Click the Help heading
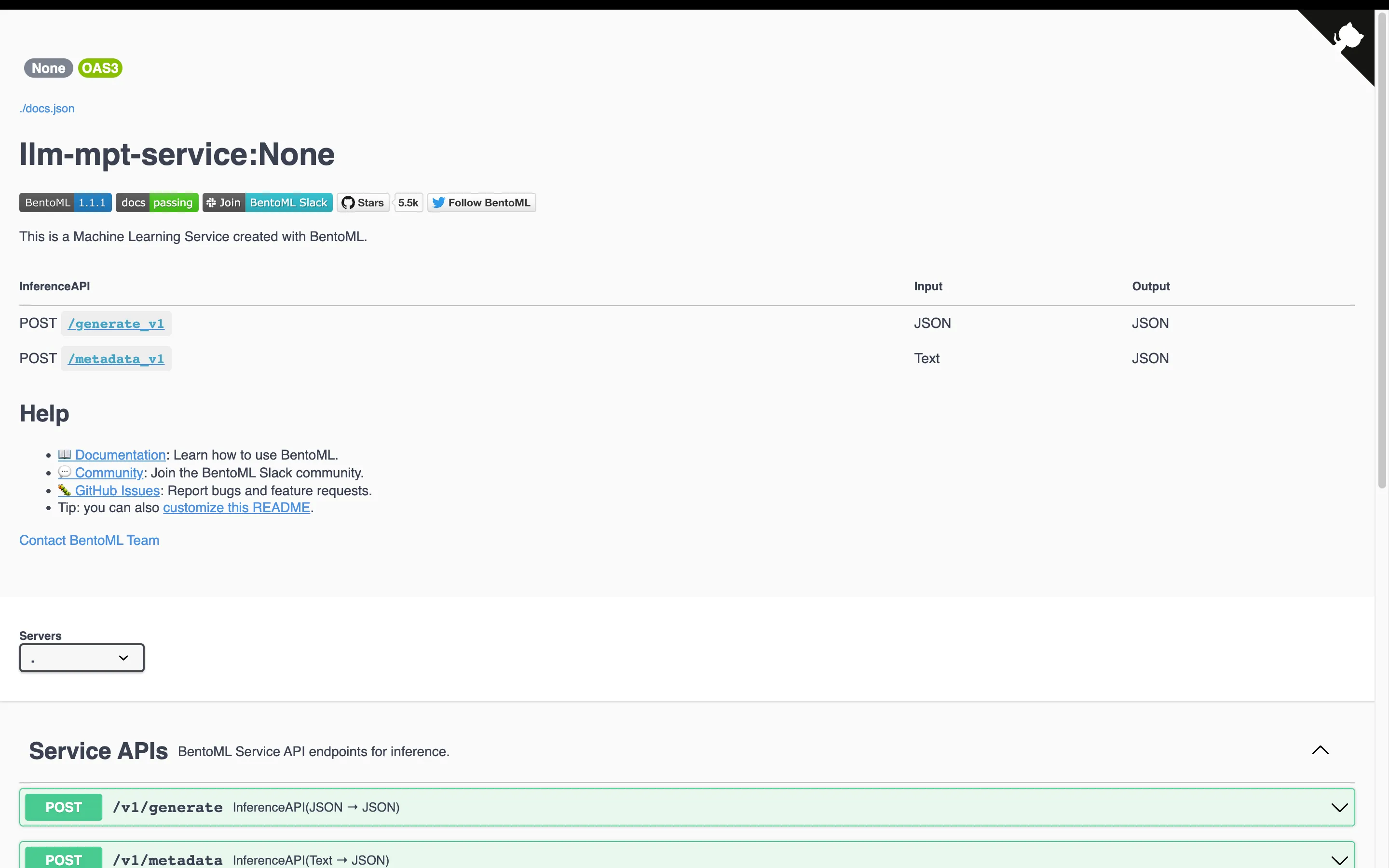 point(44,413)
